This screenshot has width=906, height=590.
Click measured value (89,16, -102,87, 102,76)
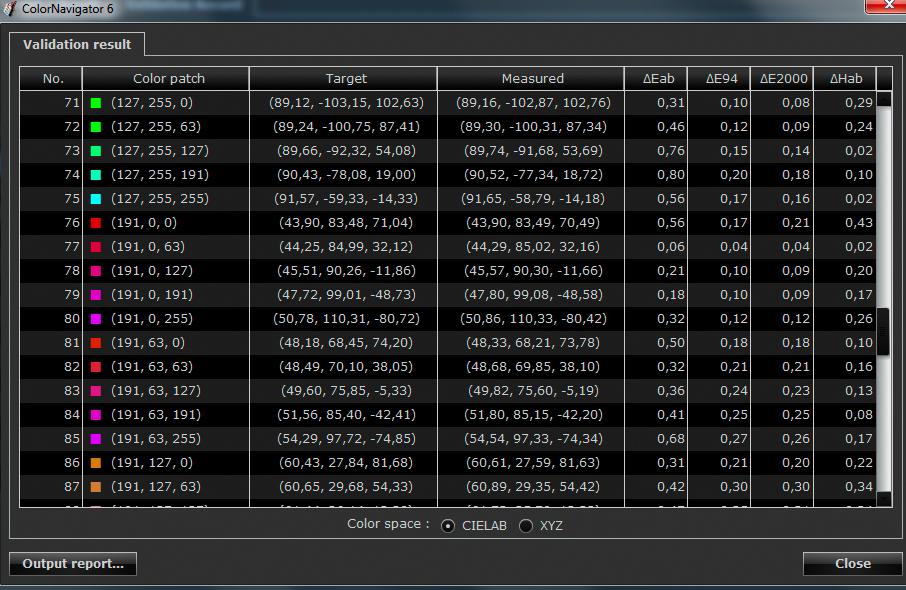tap(533, 103)
